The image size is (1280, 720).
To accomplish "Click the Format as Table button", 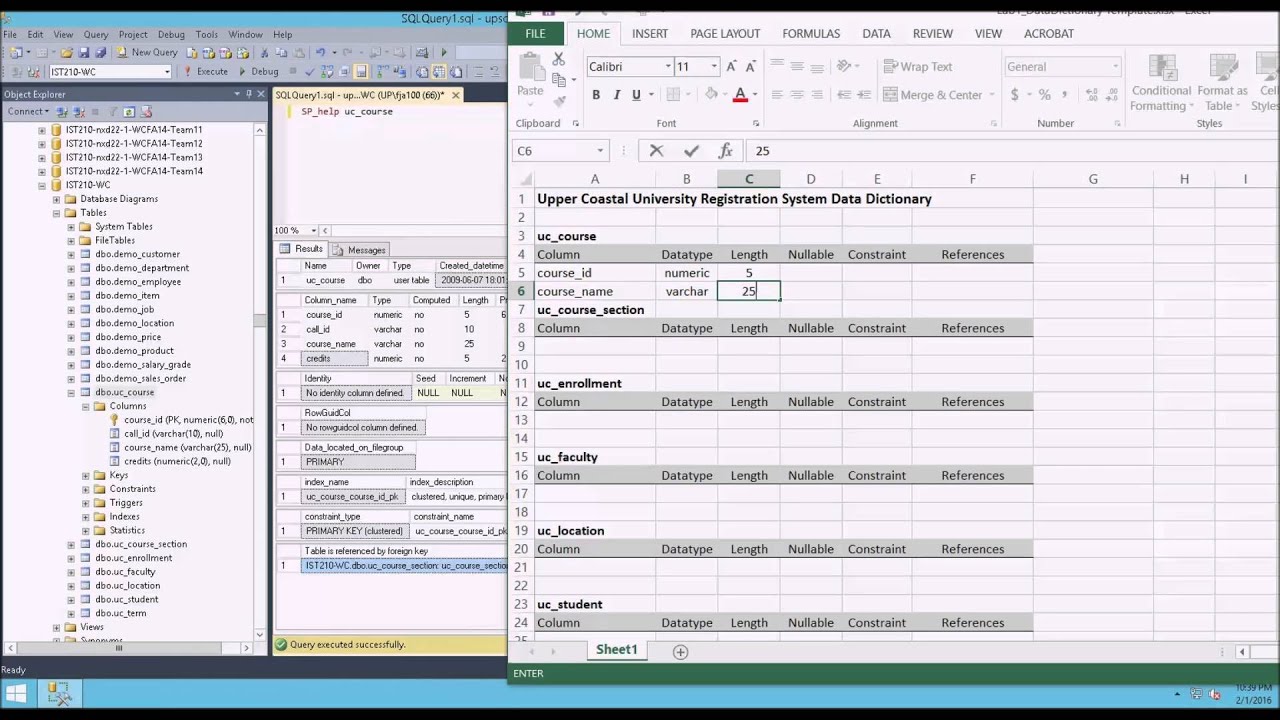I will [x=1223, y=83].
